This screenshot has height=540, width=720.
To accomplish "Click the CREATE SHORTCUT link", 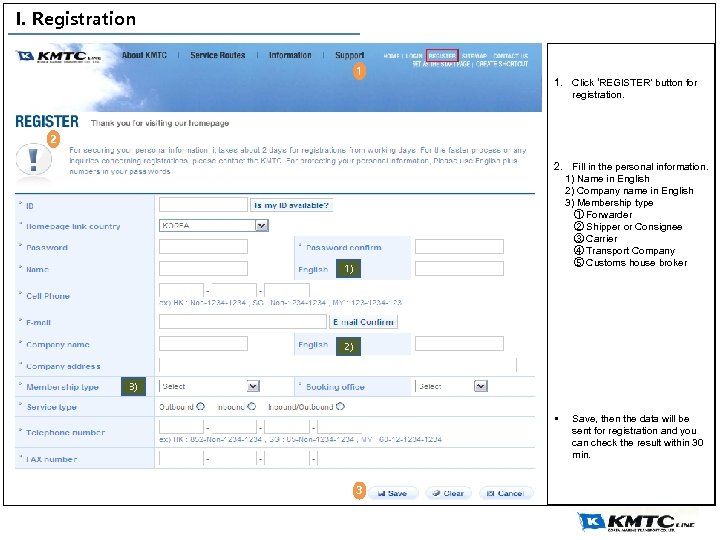I will (502, 64).
